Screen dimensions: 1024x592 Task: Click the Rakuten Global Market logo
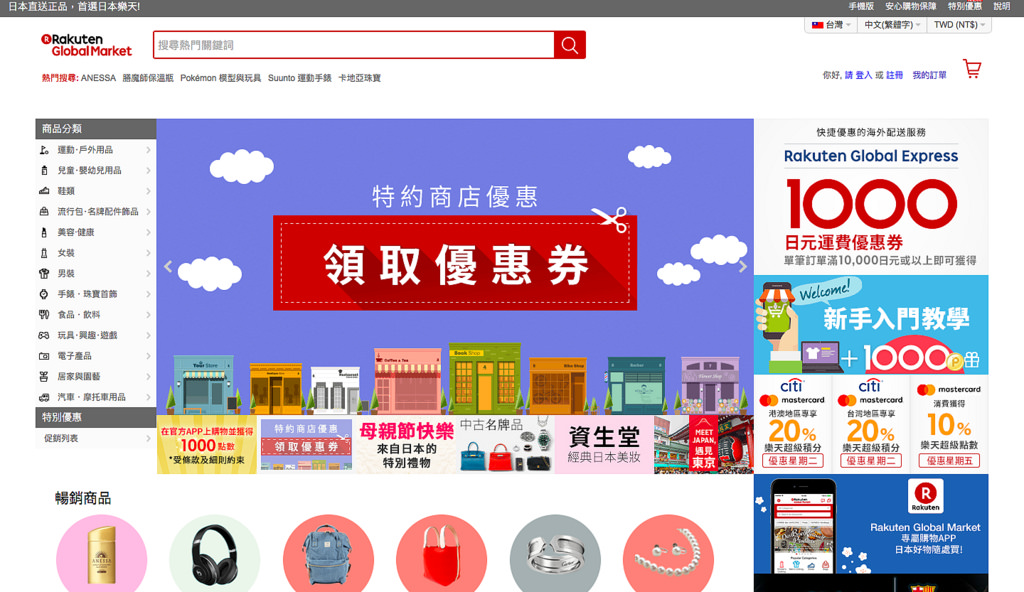(87, 45)
